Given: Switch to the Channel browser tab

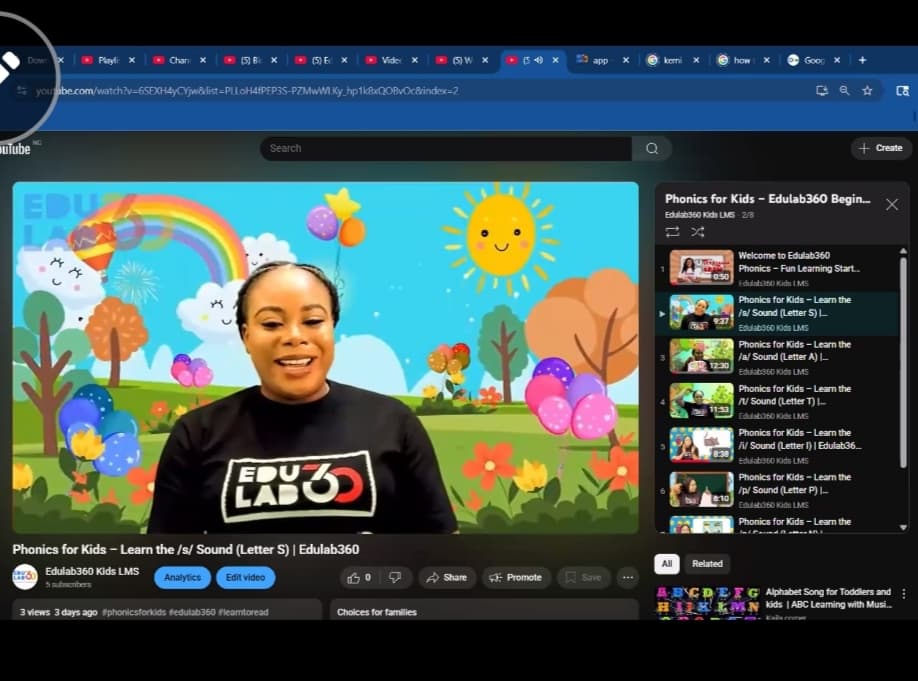Looking at the screenshot, I should click(179, 60).
